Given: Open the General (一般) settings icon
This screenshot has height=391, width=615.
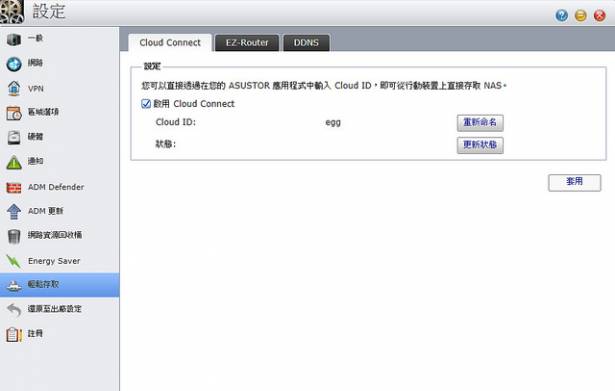Looking at the screenshot, I should coord(14,39).
